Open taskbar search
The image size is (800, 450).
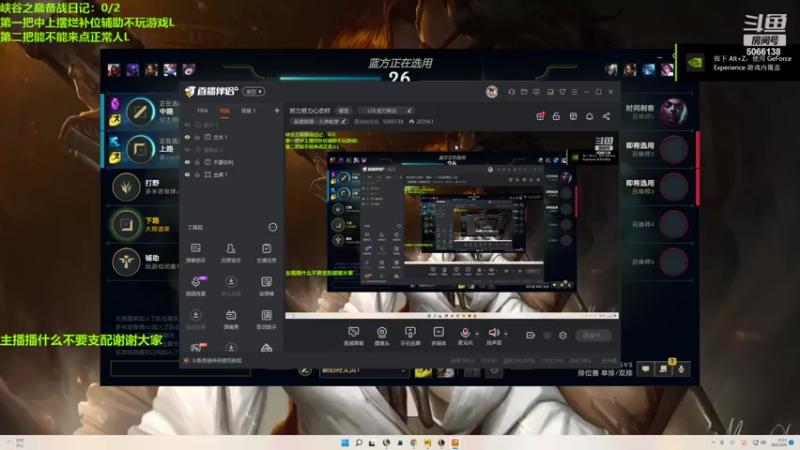pos(359,442)
